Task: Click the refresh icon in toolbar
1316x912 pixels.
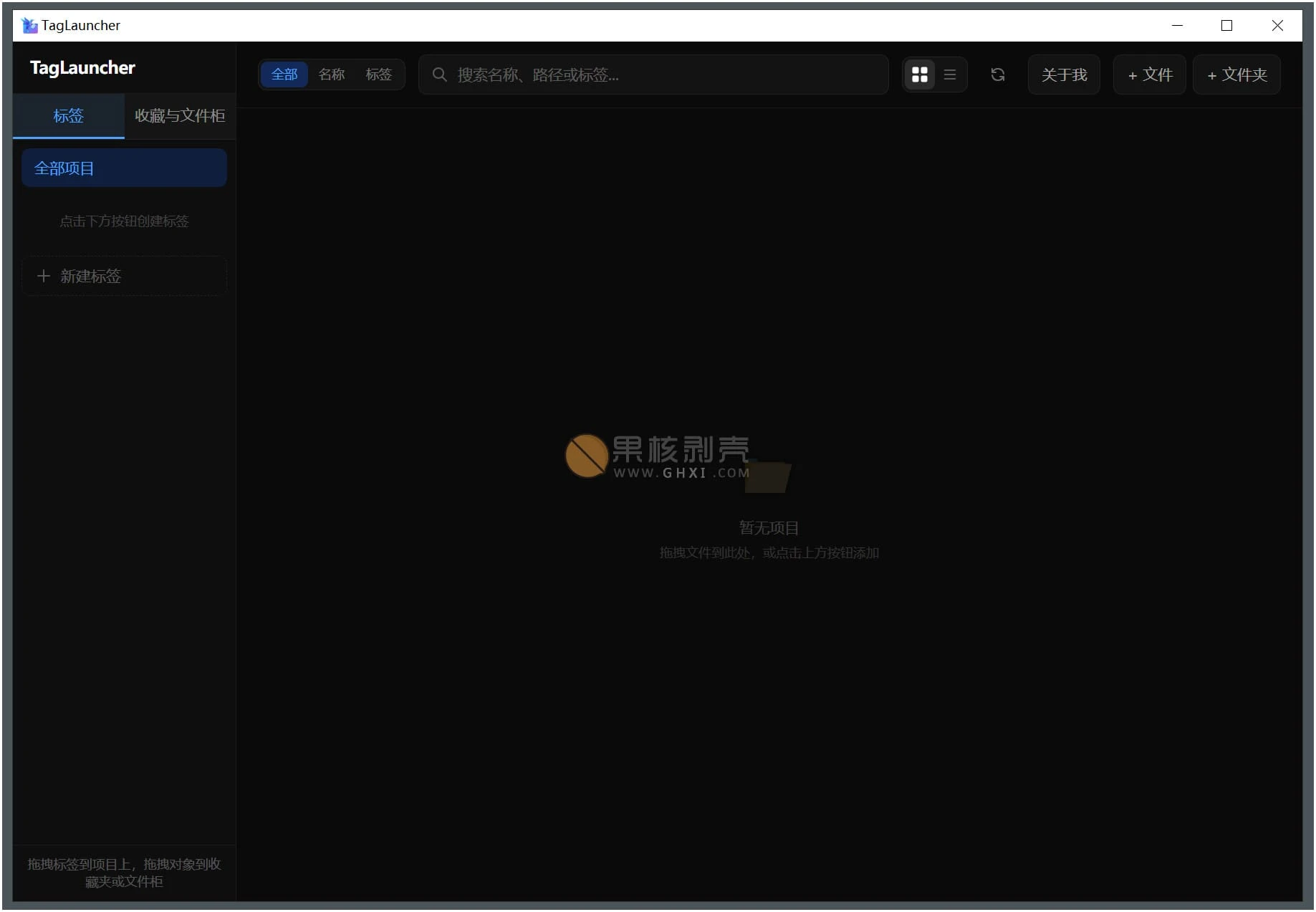Action: coord(998,75)
